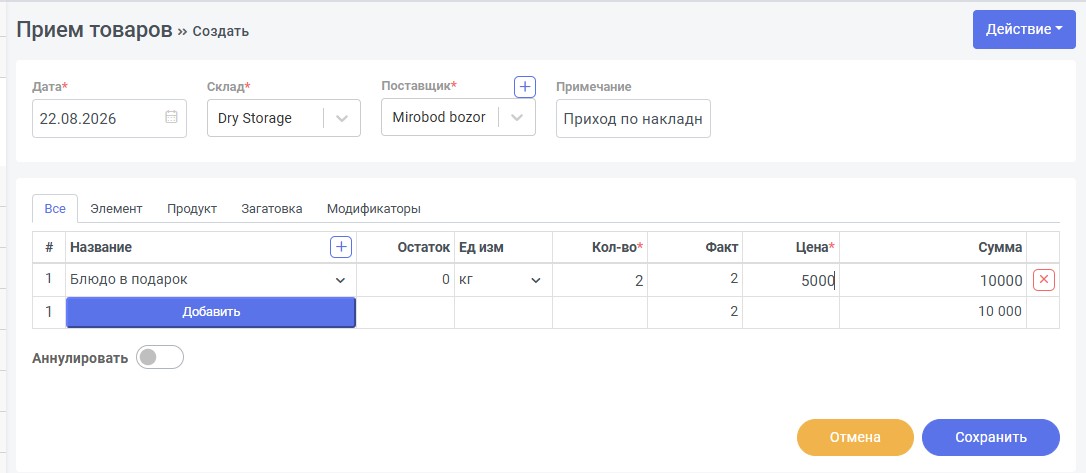This screenshot has height=473, width=1086.
Task: Click the Факт cell in first row
Action: point(695,280)
